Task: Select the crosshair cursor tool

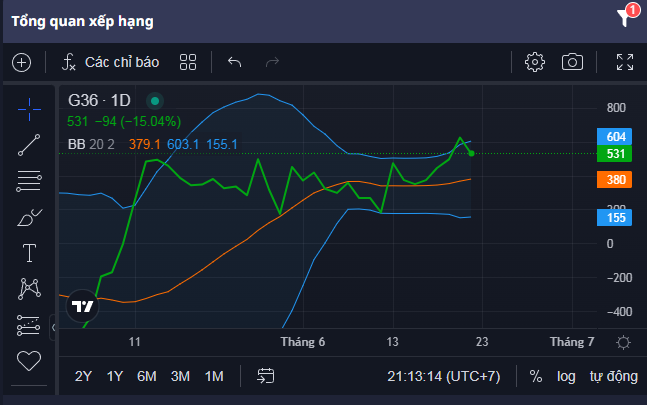Action: [29, 109]
